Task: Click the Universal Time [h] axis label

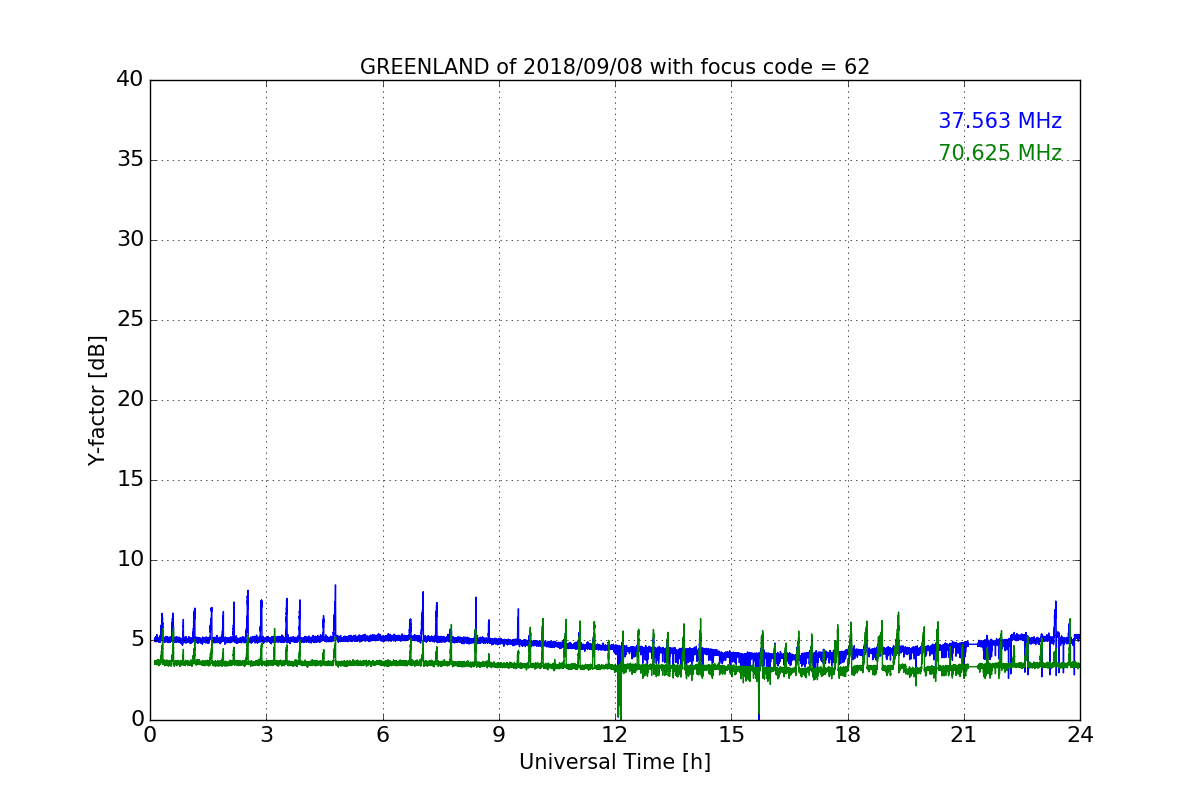Action: pyautogui.click(x=615, y=762)
